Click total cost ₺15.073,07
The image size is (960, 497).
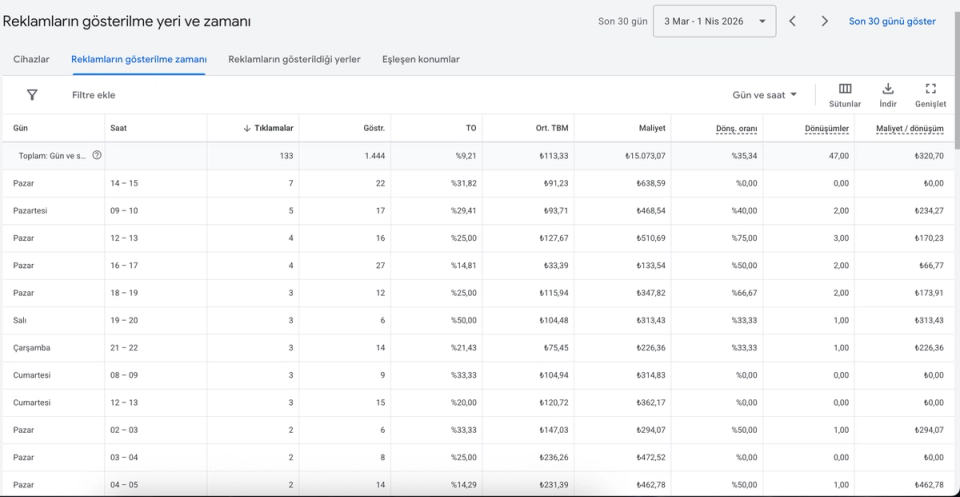coord(645,156)
